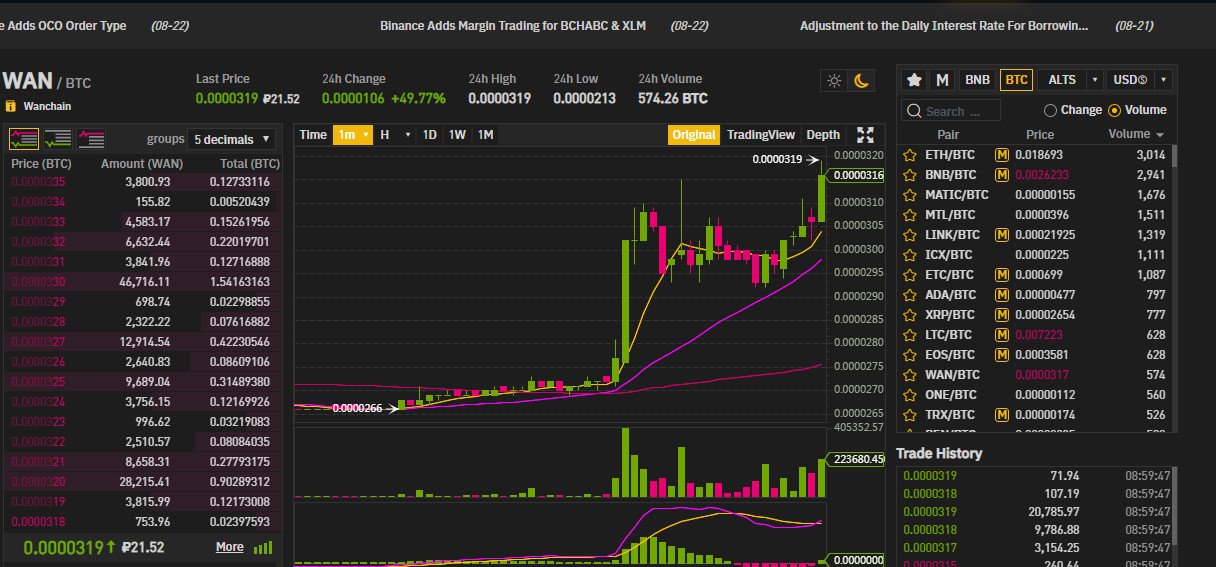1216x567 pixels.
Task: Open the More order book link
Action: [229, 547]
